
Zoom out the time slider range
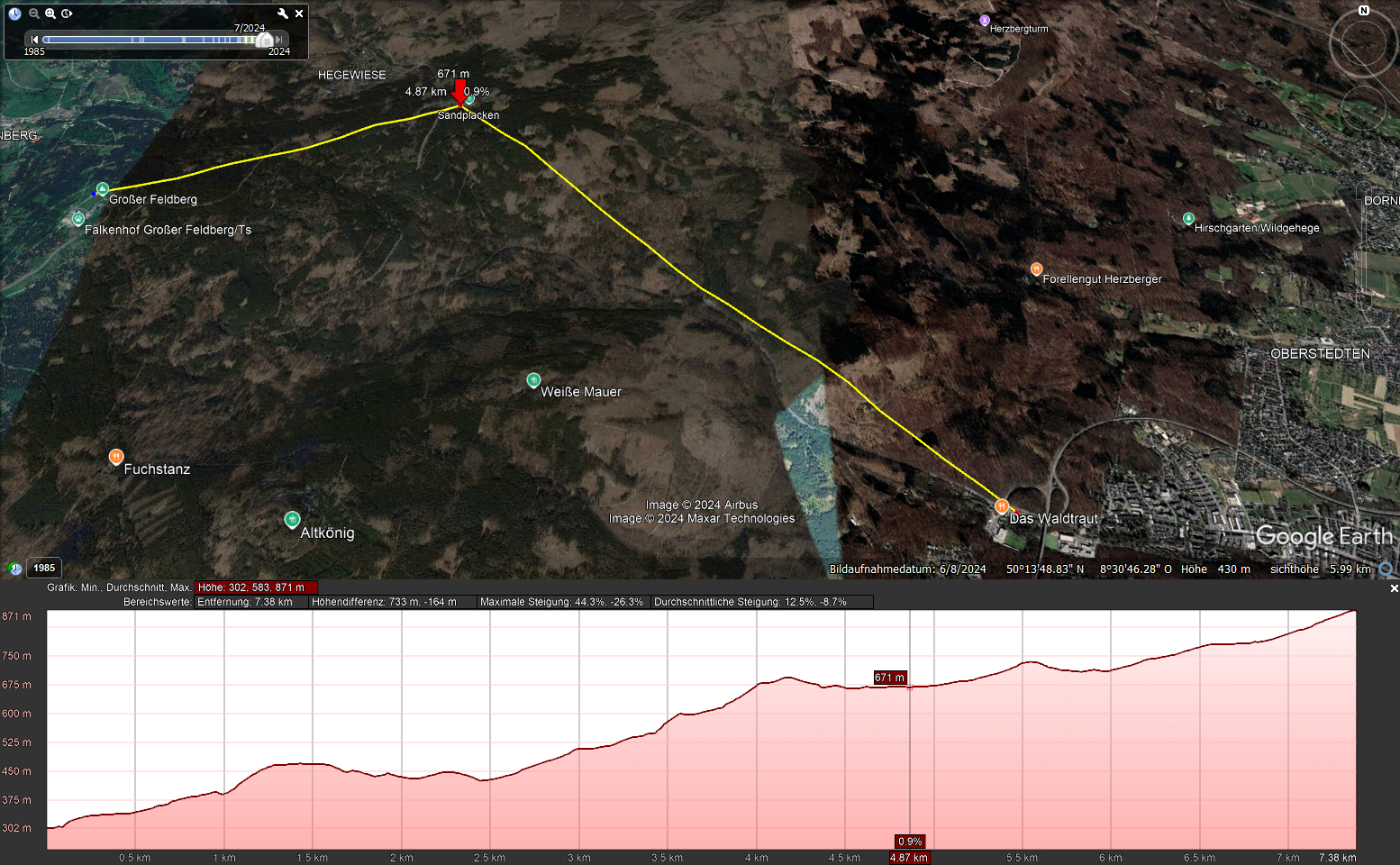coord(33,14)
